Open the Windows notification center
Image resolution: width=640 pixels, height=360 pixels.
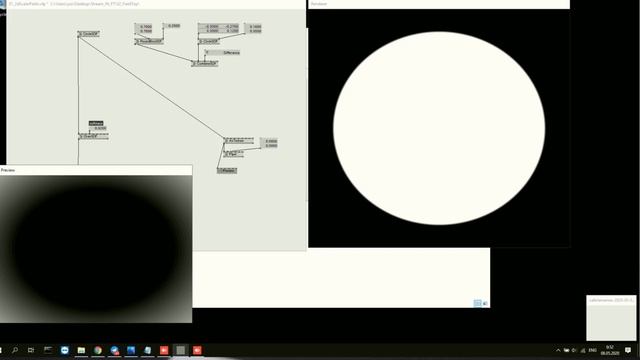coord(628,350)
